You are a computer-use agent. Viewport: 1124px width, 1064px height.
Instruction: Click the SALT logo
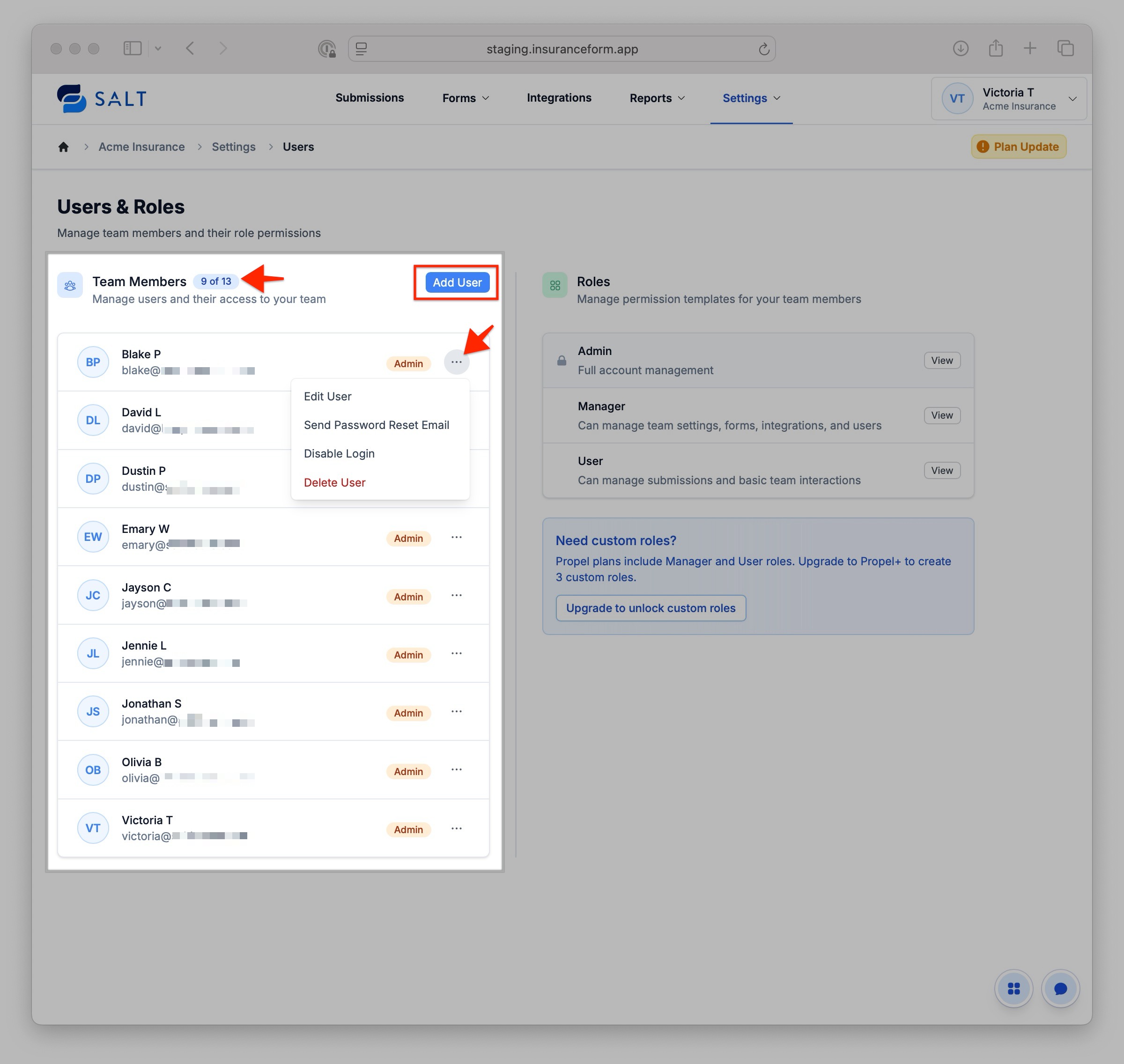click(102, 99)
